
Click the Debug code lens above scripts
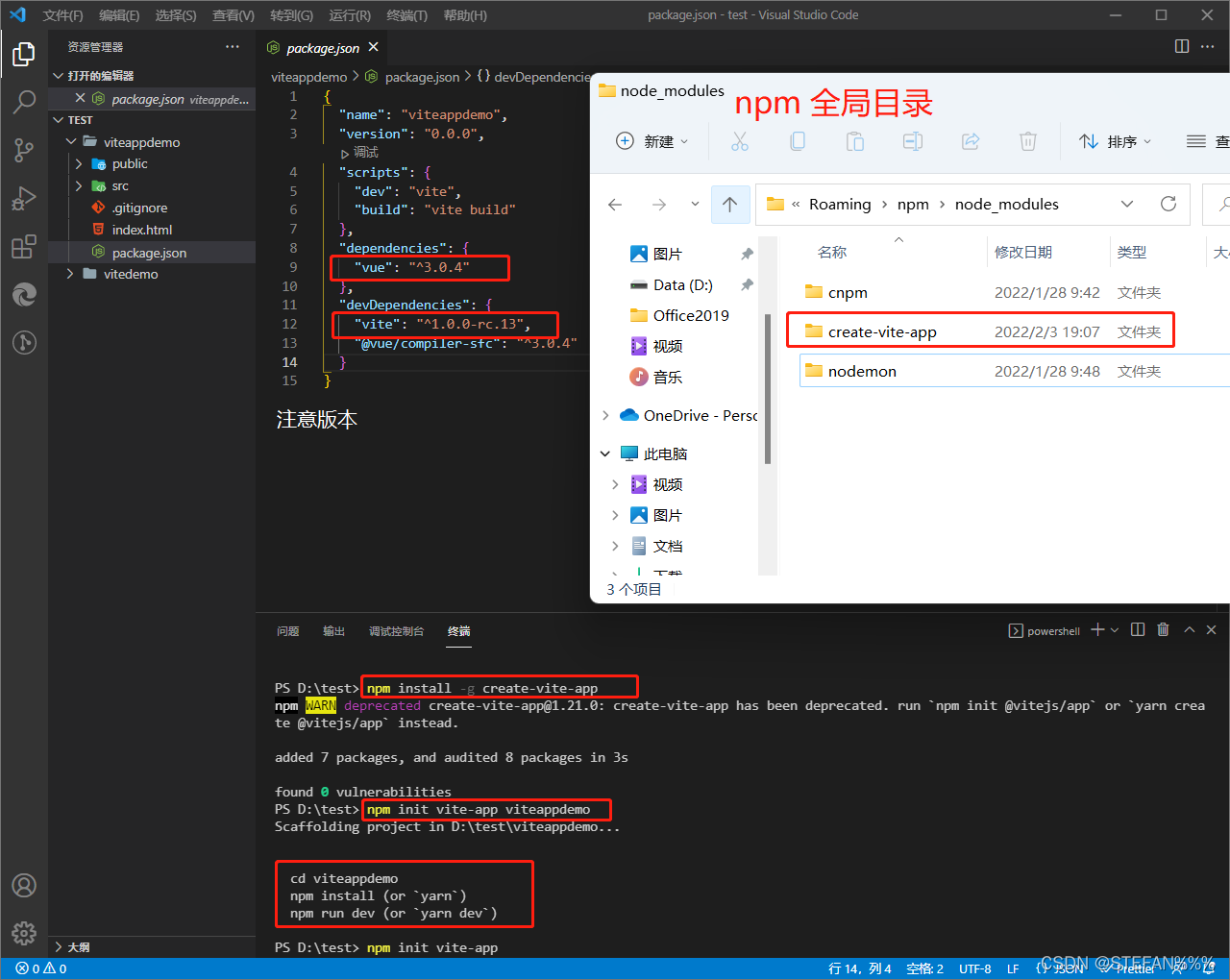(359, 153)
